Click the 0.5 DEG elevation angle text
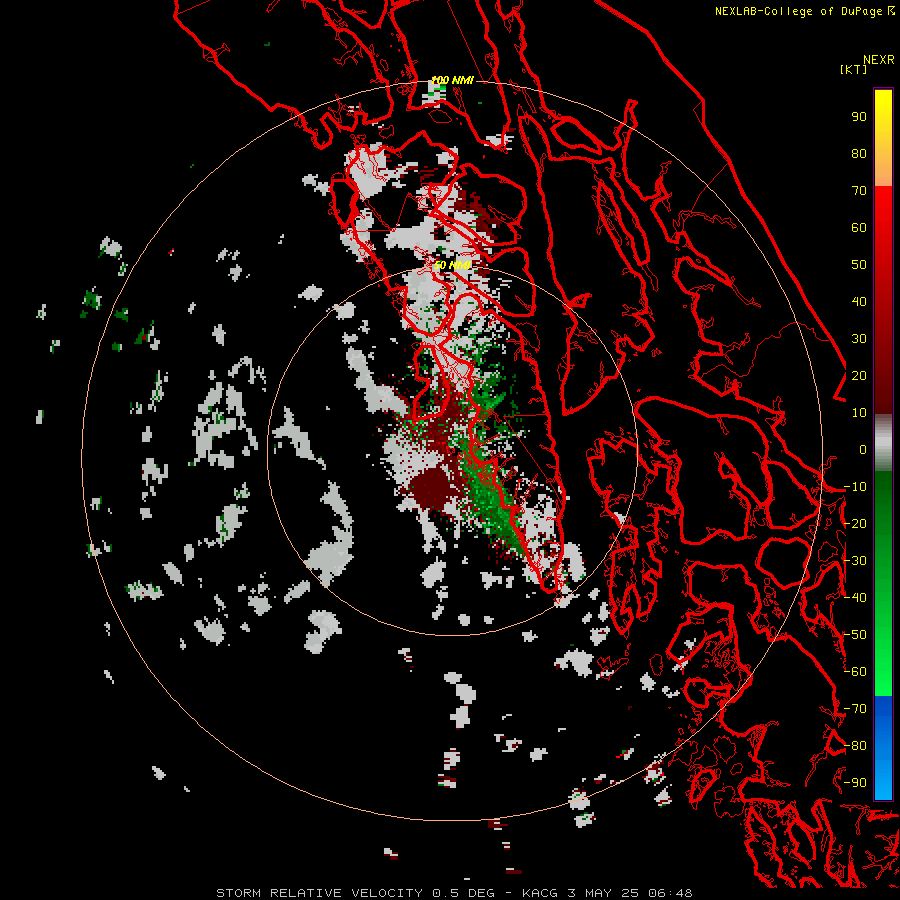 coord(463,893)
